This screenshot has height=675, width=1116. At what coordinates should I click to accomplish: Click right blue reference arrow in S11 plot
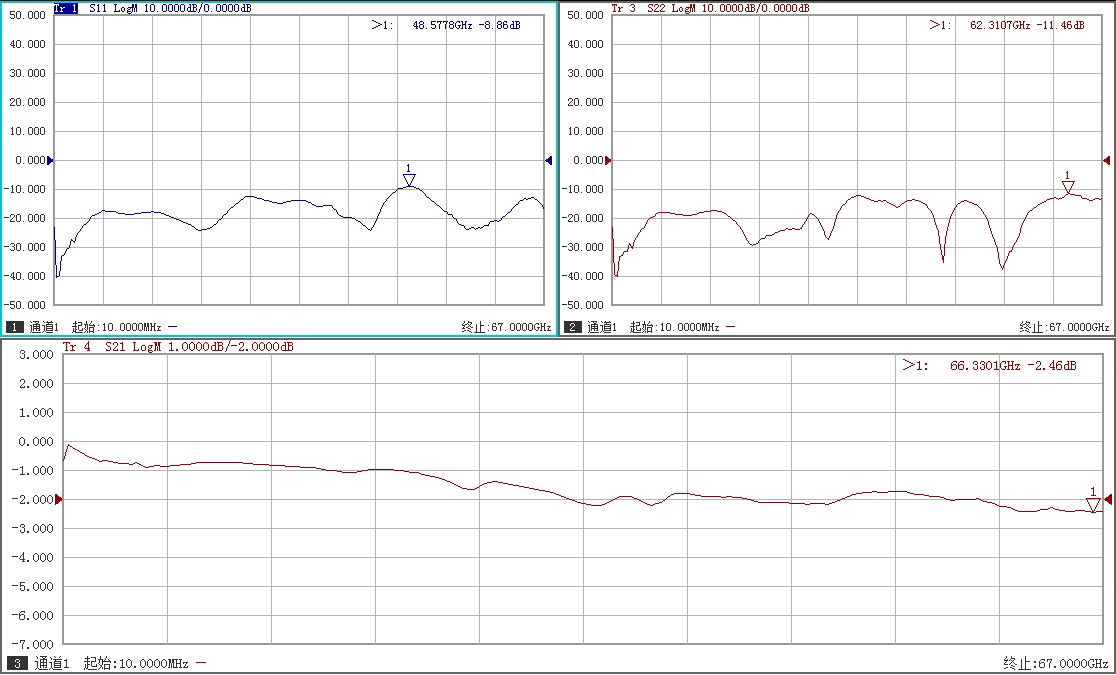pyautogui.click(x=548, y=160)
